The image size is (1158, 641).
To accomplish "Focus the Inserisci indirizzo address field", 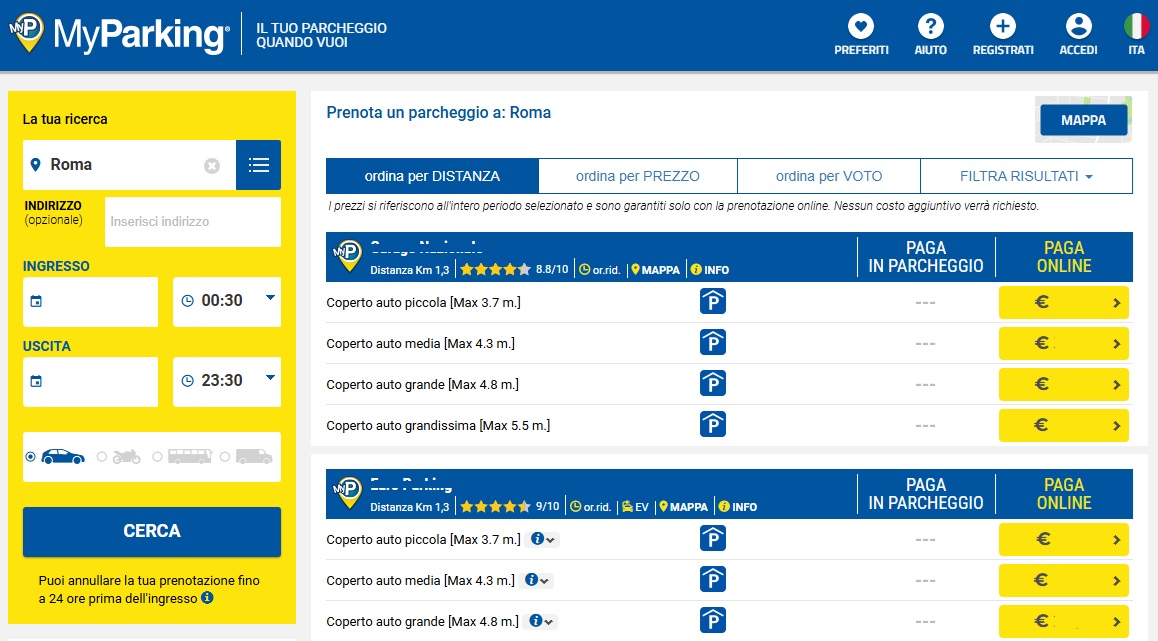I will tap(193, 222).
